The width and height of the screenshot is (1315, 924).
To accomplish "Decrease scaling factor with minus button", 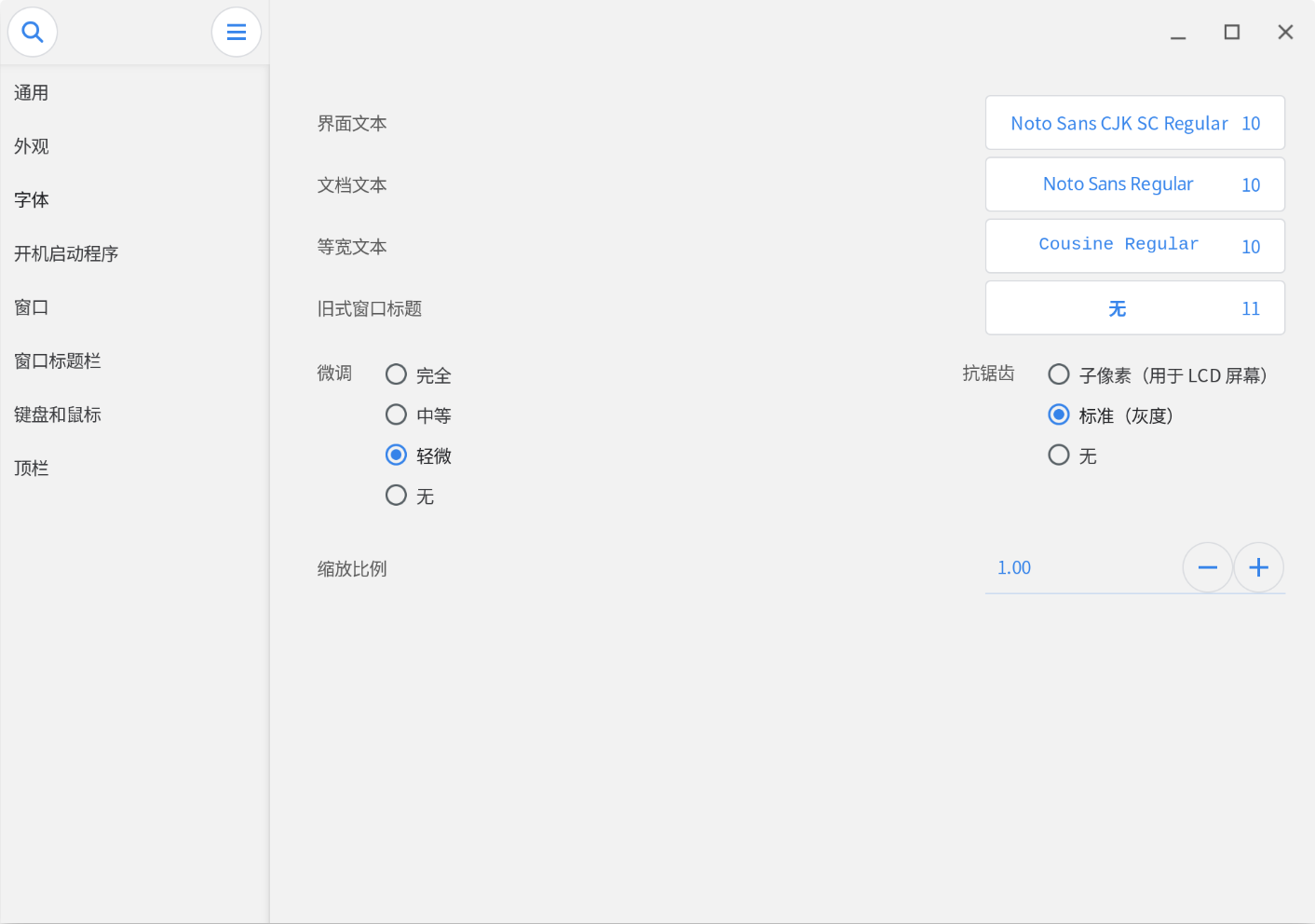I will pyautogui.click(x=1208, y=567).
